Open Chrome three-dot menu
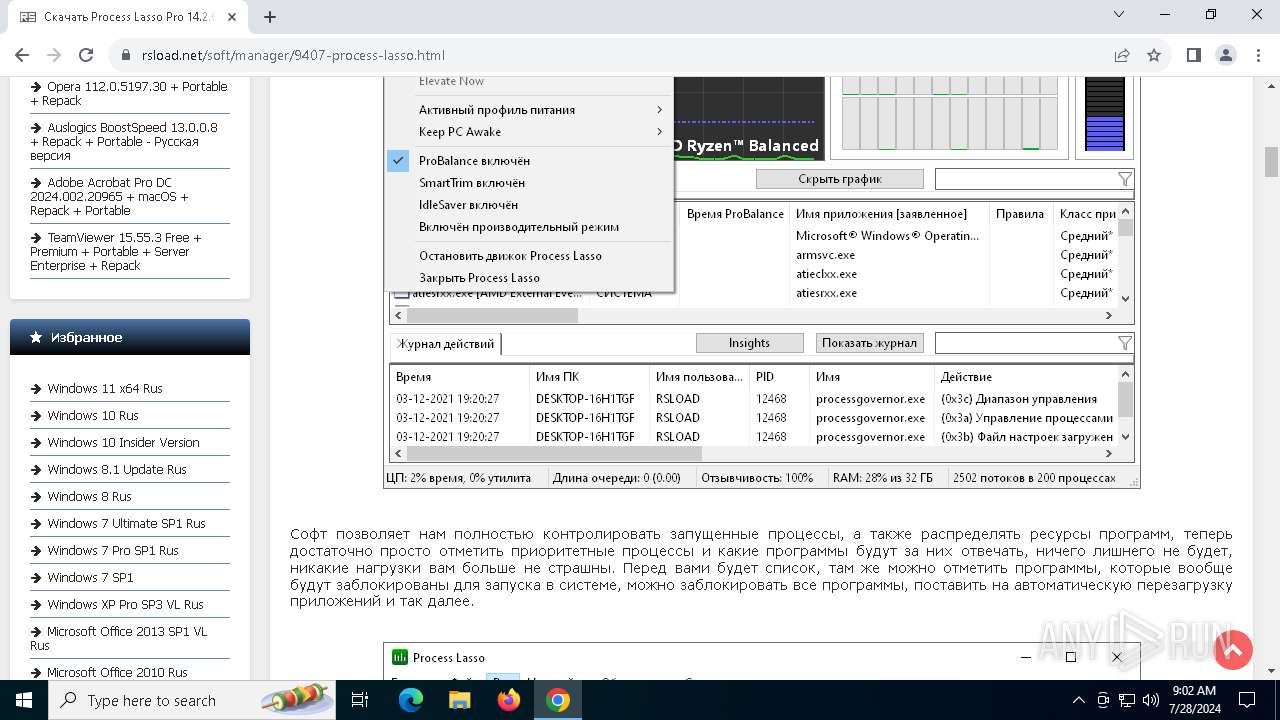Image resolution: width=1280 pixels, height=720 pixels. tap(1257, 55)
